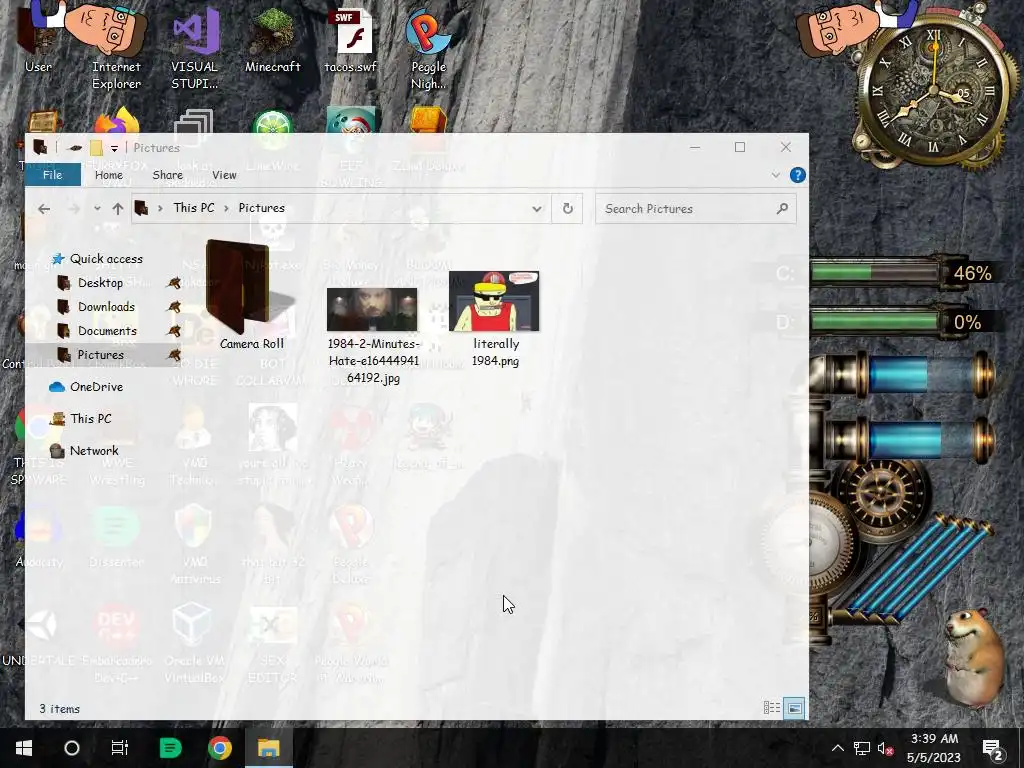Open the Windows Start menu
1024x768 pixels.
pyautogui.click(x=24, y=748)
